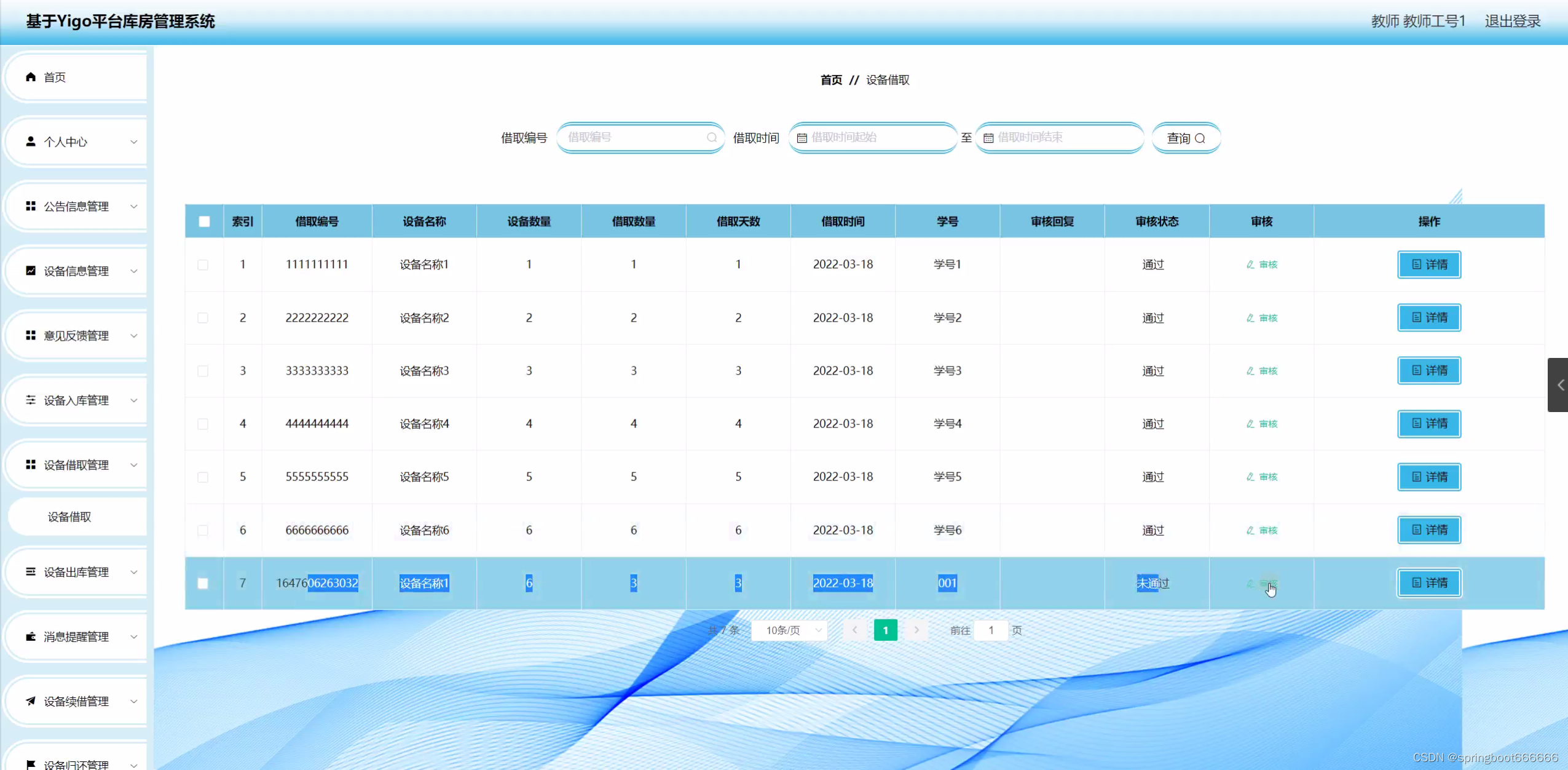The width and height of the screenshot is (1568, 770).
Task: Toggle the select-all checkbox in table header
Action: pos(205,221)
